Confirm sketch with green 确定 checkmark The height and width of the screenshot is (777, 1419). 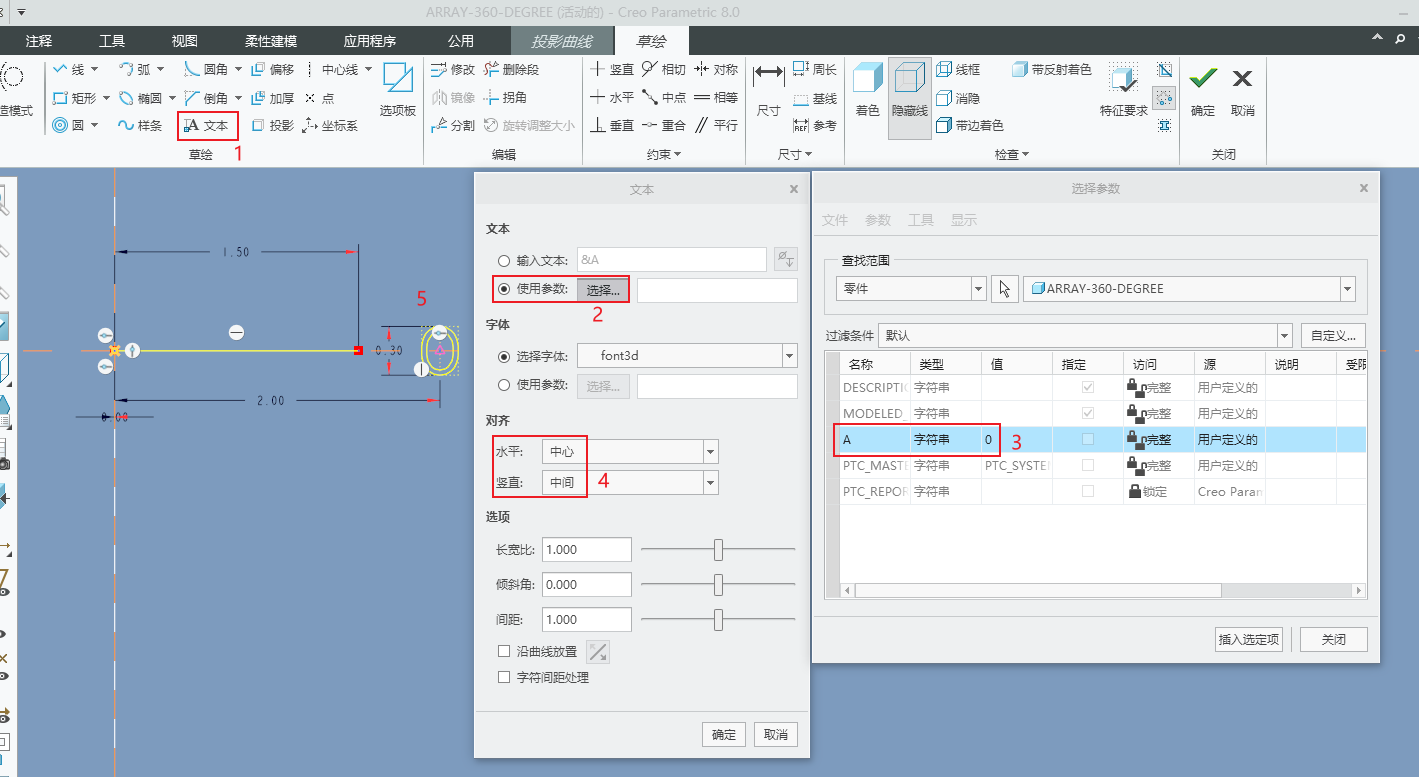tap(1203, 90)
